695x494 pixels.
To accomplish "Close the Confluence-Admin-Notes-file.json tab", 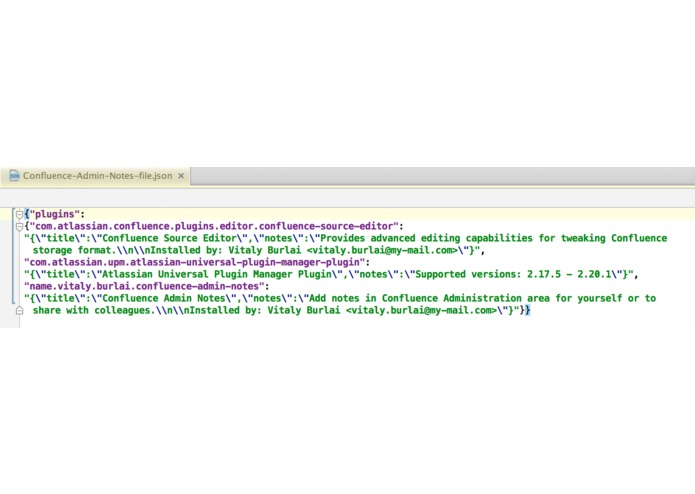I will [181, 176].
